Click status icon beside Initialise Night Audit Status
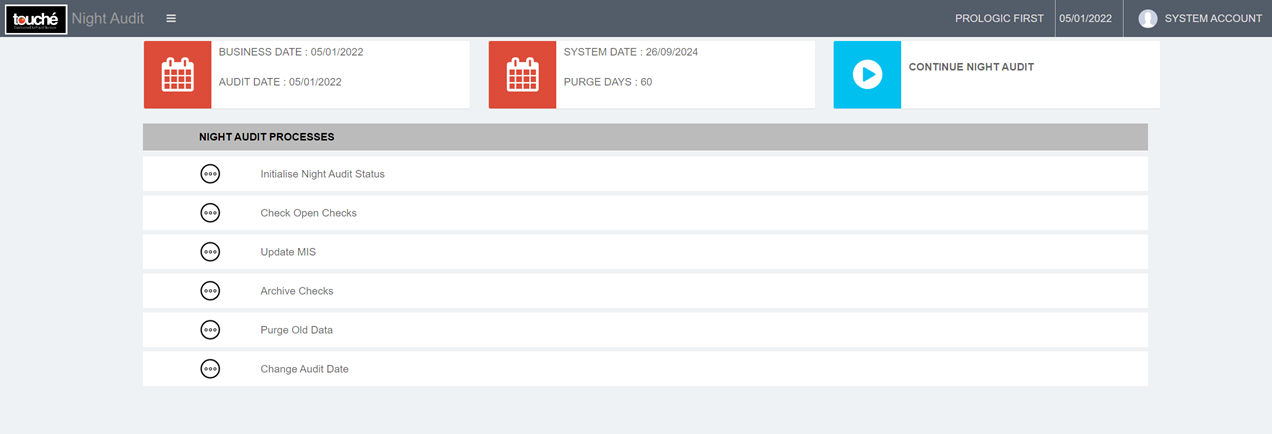This screenshot has height=434, width=1272. pos(210,174)
